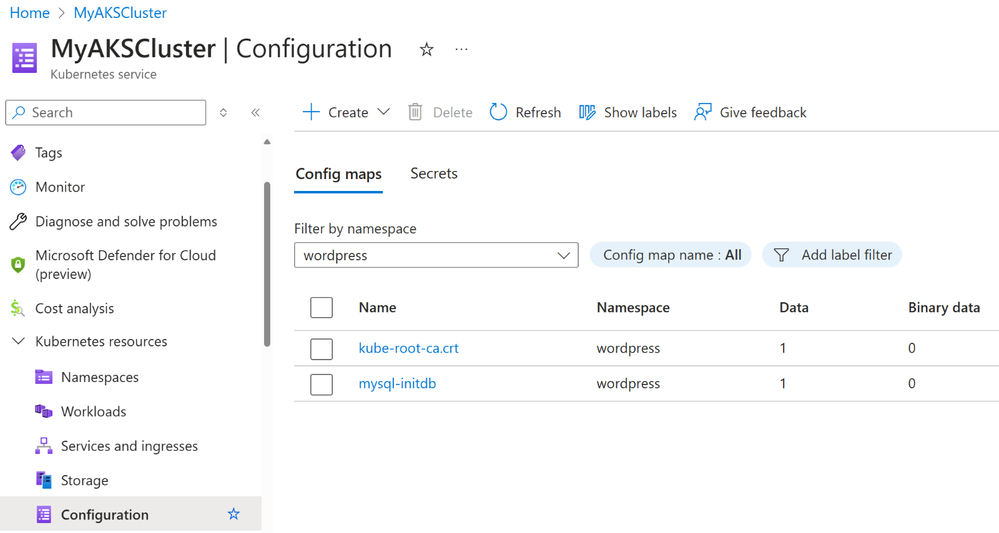This screenshot has height=533, width=999.
Task: Check the box for kube-root-ca.crt row
Action: click(x=321, y=348)
